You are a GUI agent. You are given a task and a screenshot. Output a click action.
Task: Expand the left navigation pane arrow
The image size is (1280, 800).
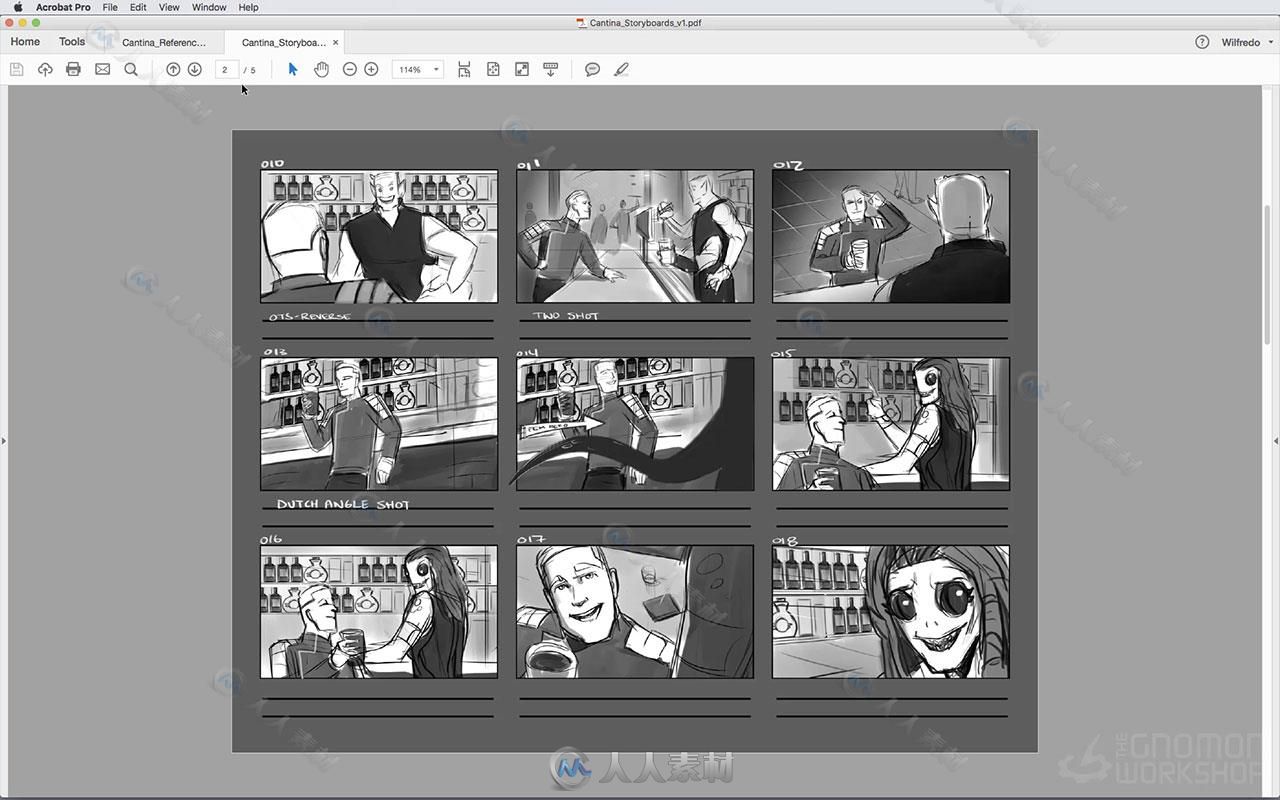tap(3, 440)
